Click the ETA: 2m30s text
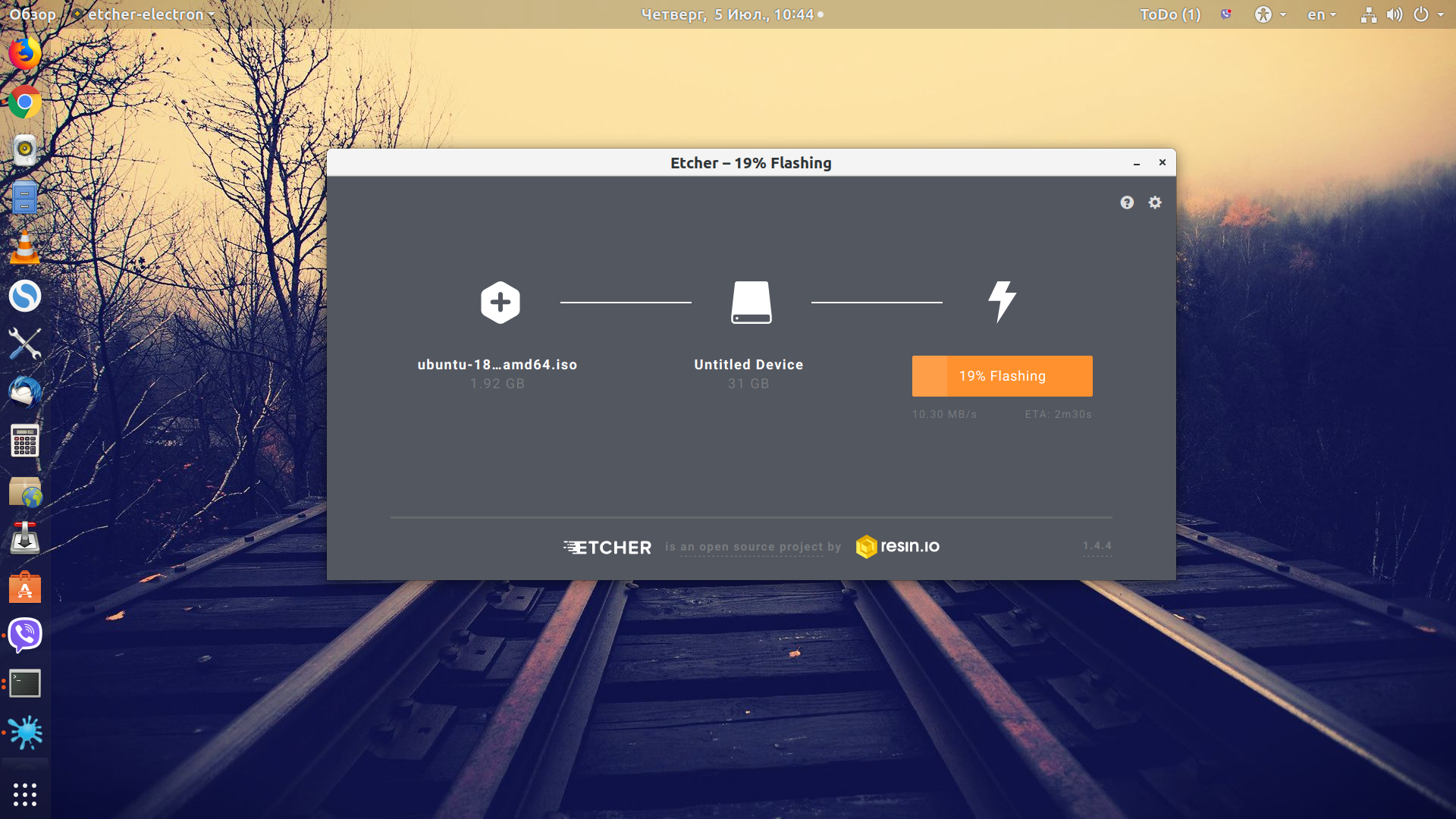Viewport: 1456px width, 819px height. (1059, 414)
